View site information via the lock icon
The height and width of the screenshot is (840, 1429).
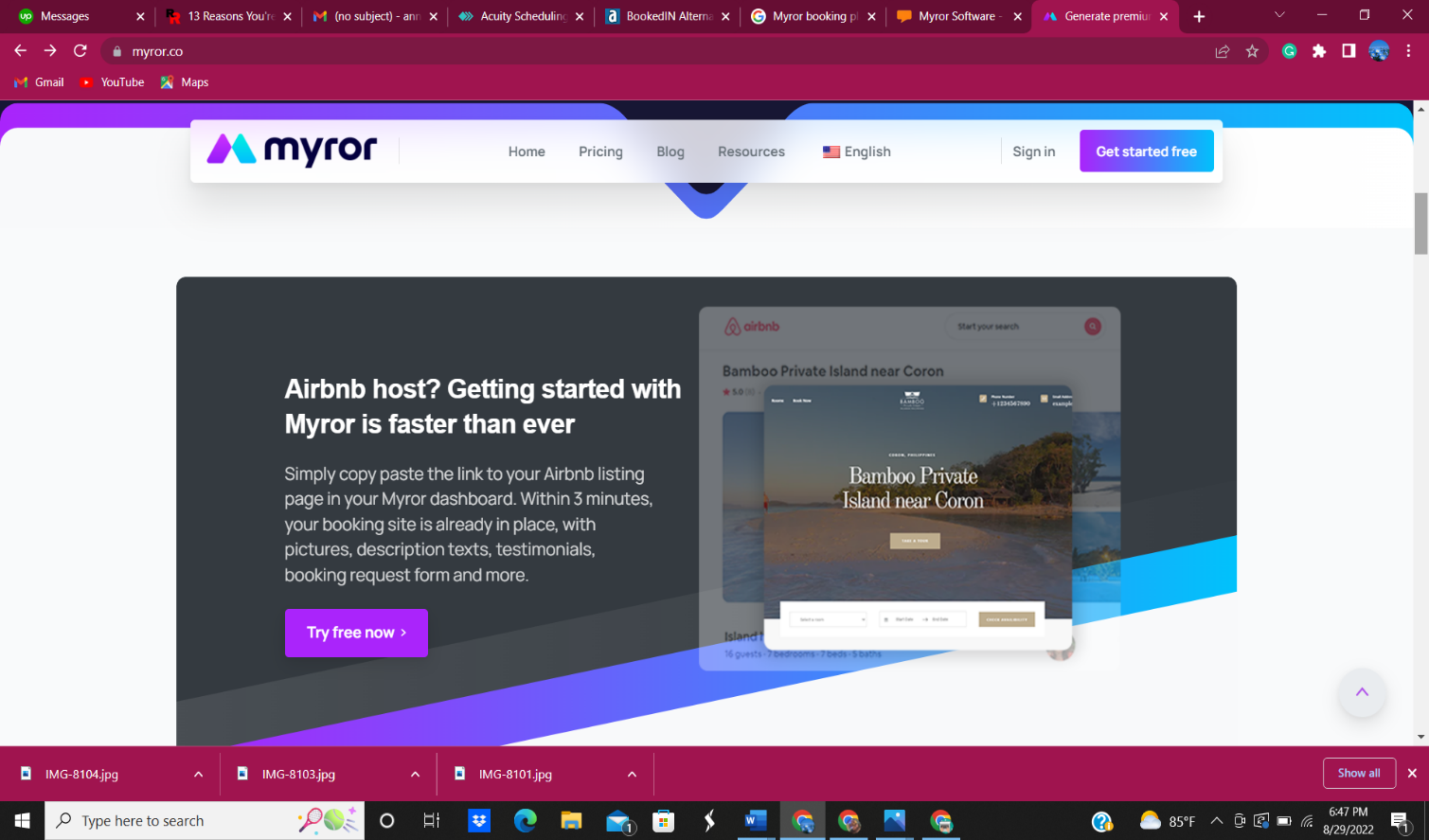(117, 51)
